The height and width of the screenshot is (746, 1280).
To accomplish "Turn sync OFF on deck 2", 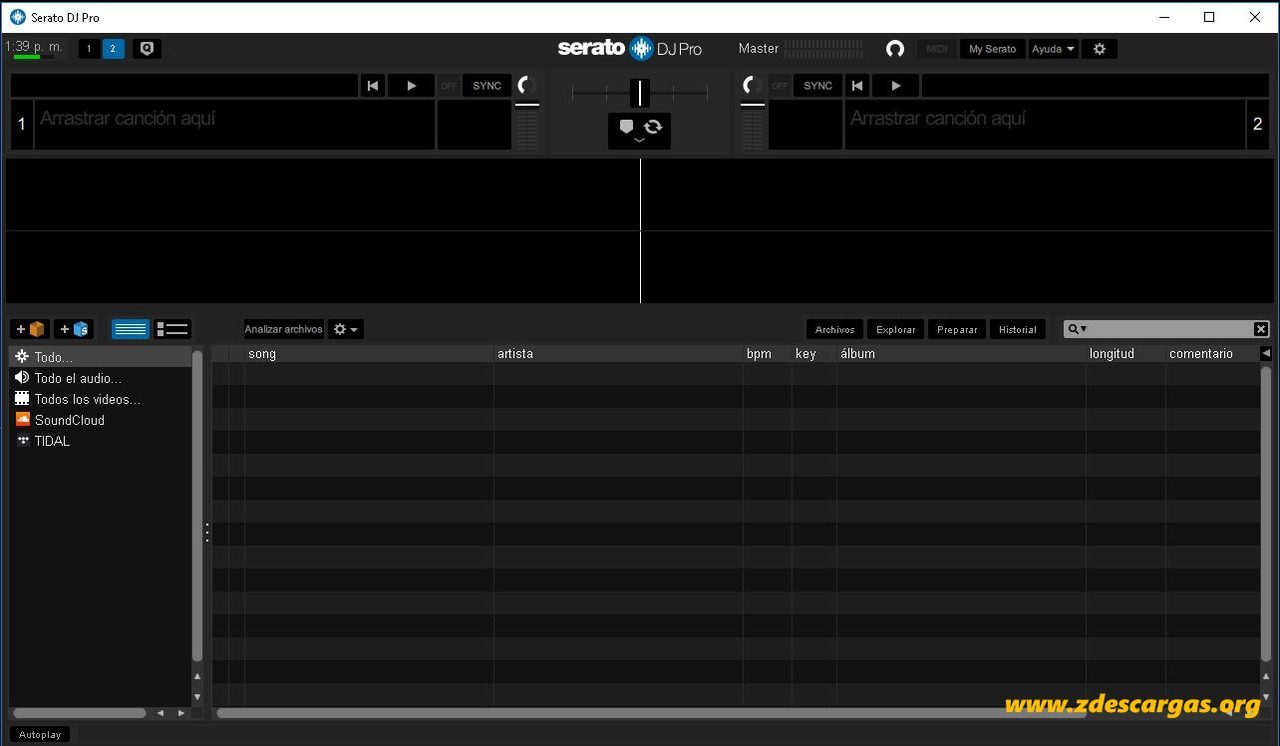I will 780,86.
